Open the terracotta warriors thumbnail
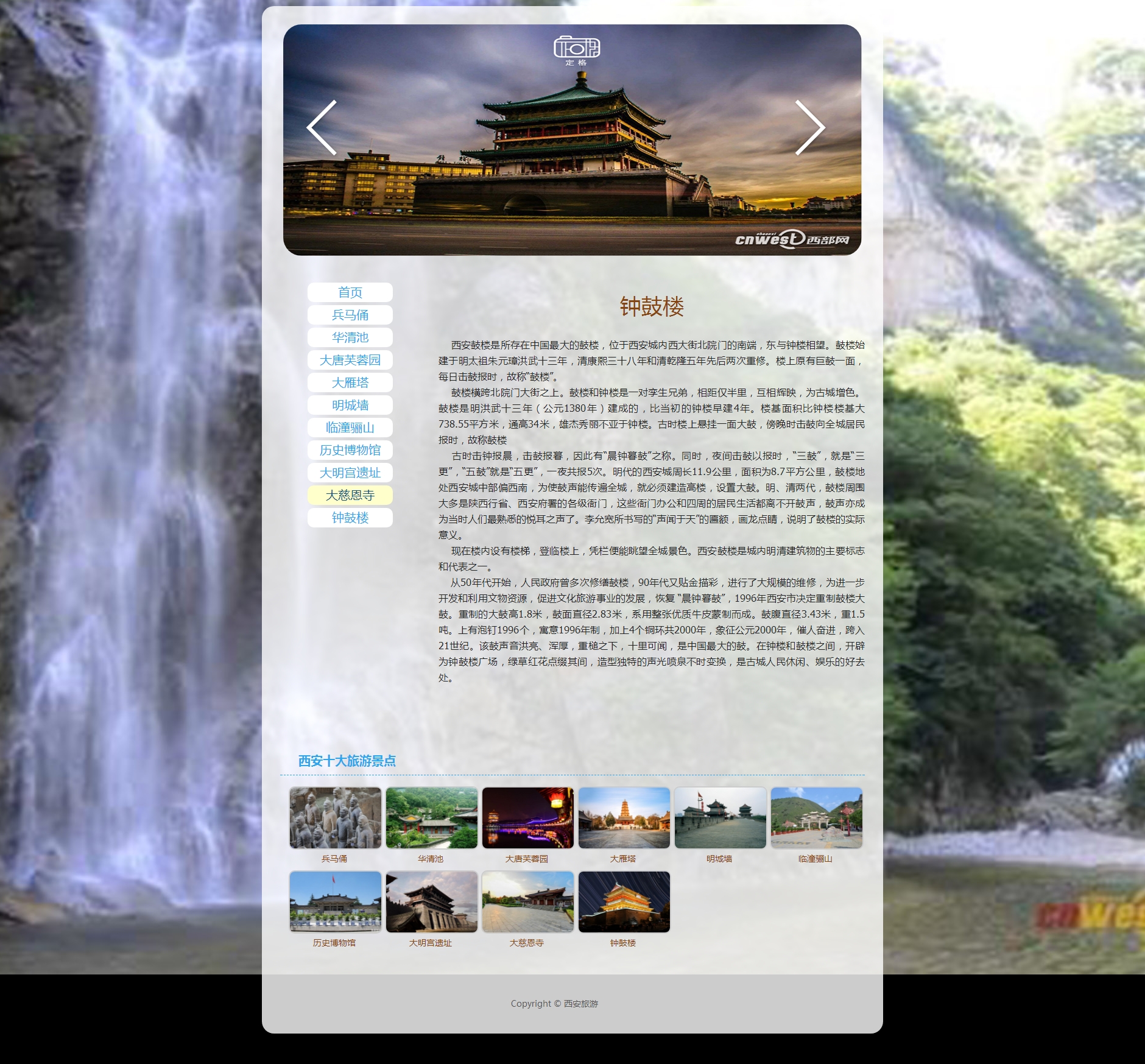The width and height of the screenshot is (1145, 1064). pos(336,817)
